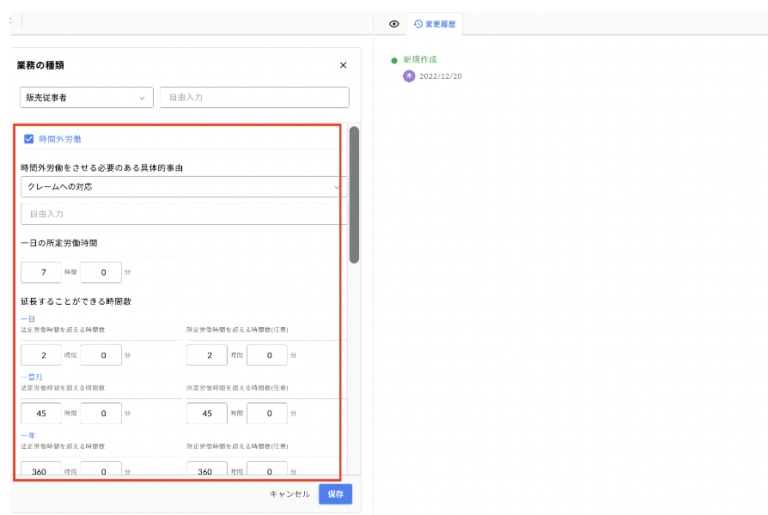Viewport: 768px width, 515px height.
Task: Click the 新規作成 history entry
Action: click(420, 61)
